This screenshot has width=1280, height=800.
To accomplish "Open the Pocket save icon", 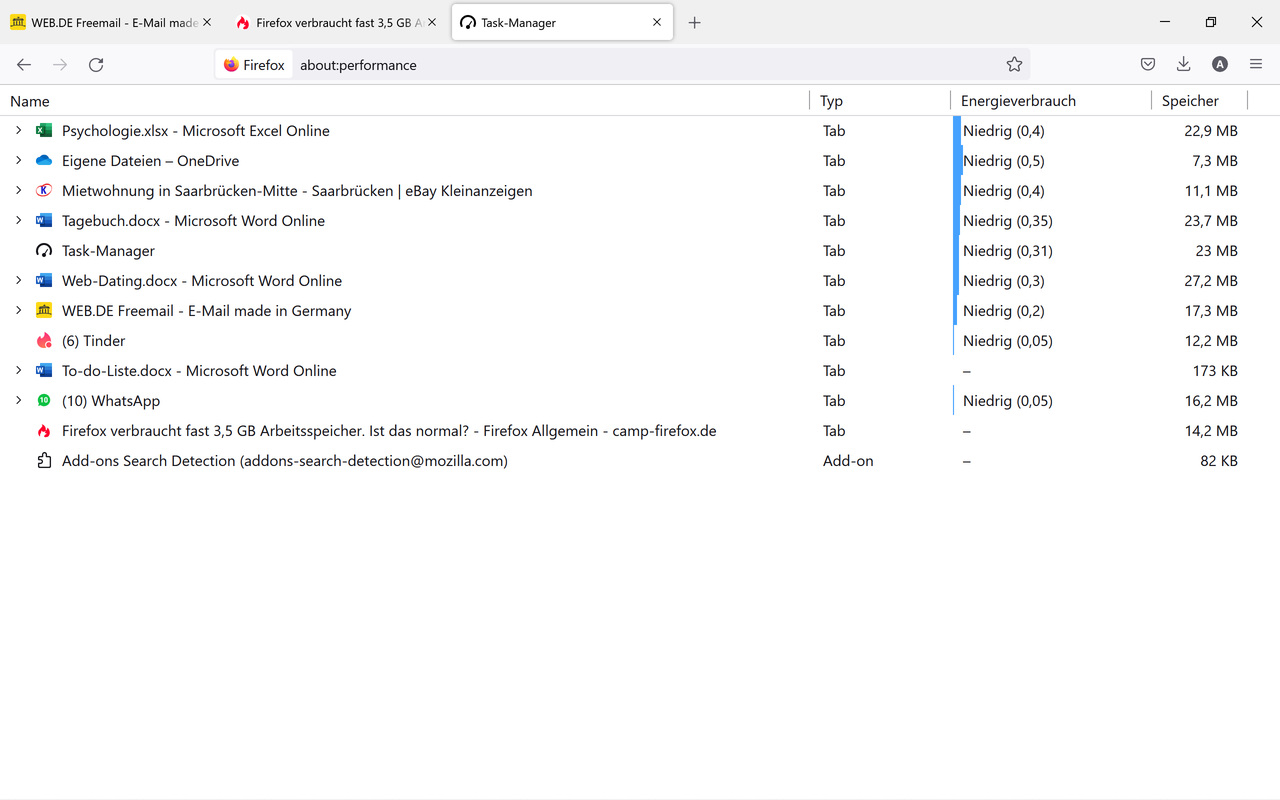I will click(1148, 65).
